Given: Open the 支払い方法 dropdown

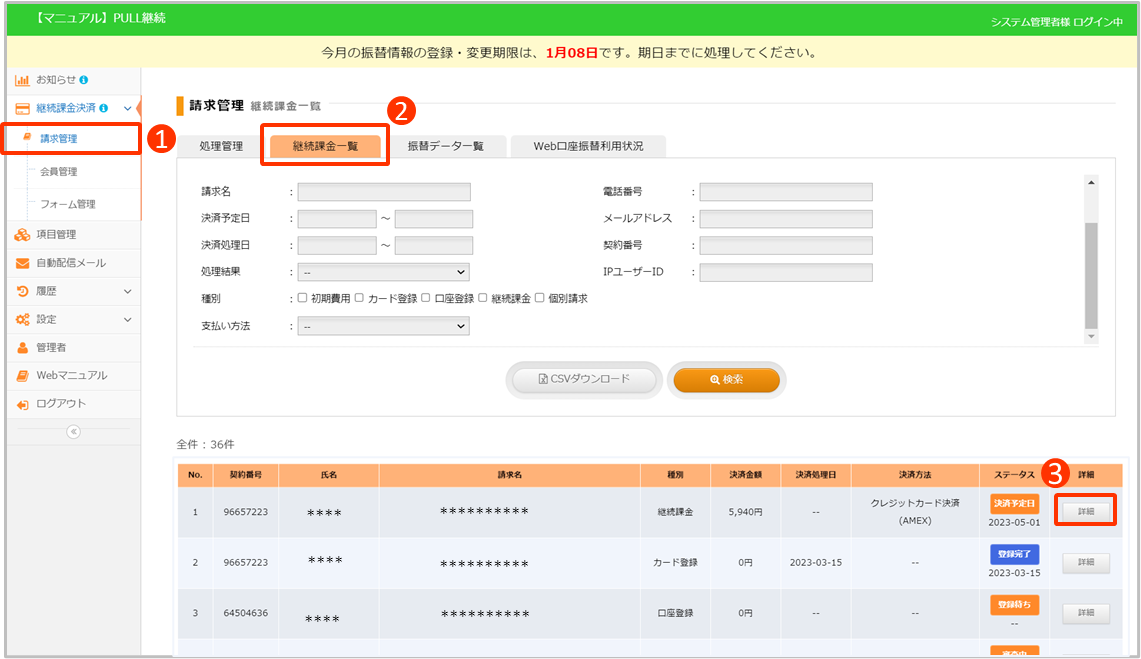Looking at the screenshot, I should pos(383,326).
